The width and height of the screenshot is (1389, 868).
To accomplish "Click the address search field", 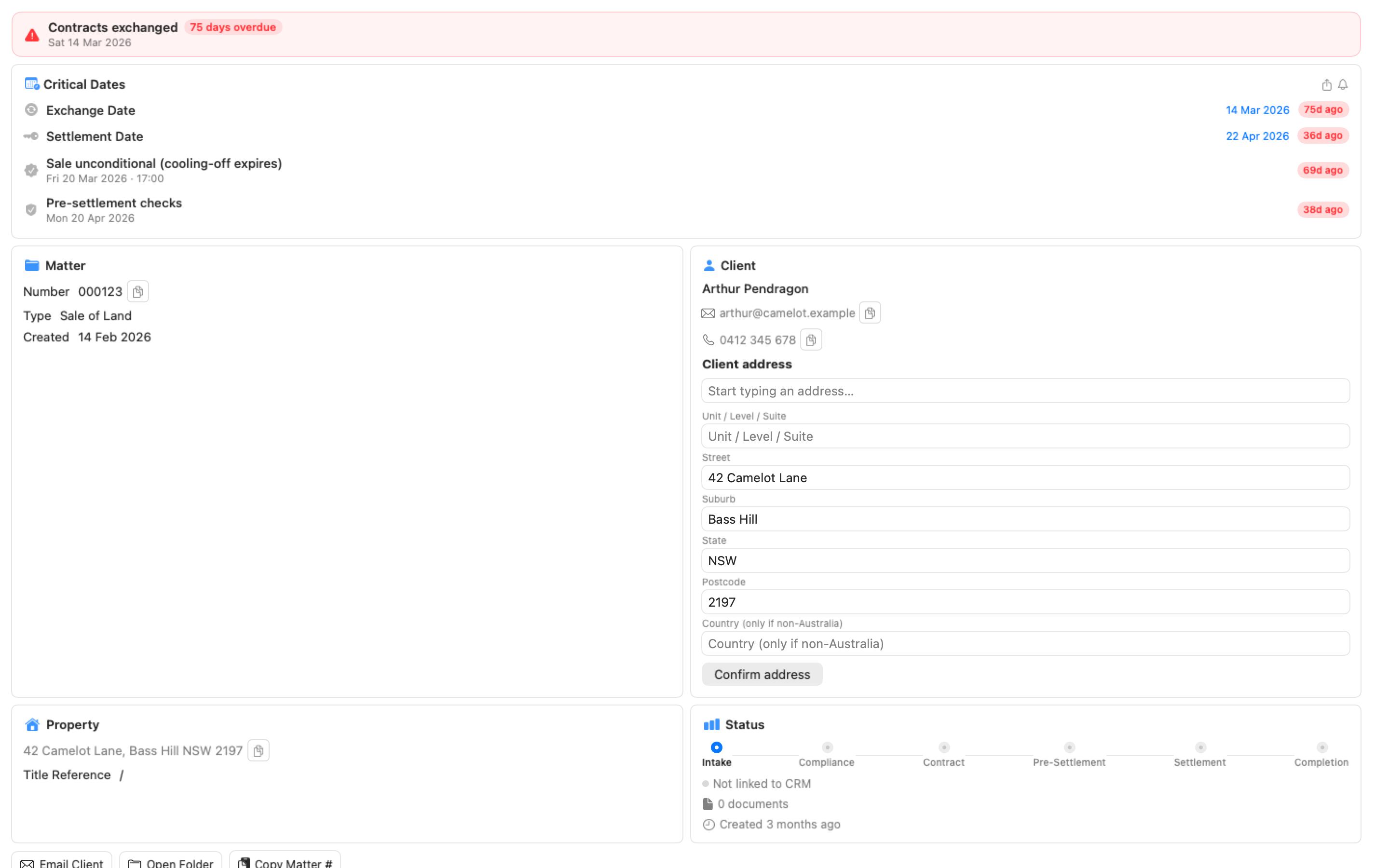I will point(1025,391).
